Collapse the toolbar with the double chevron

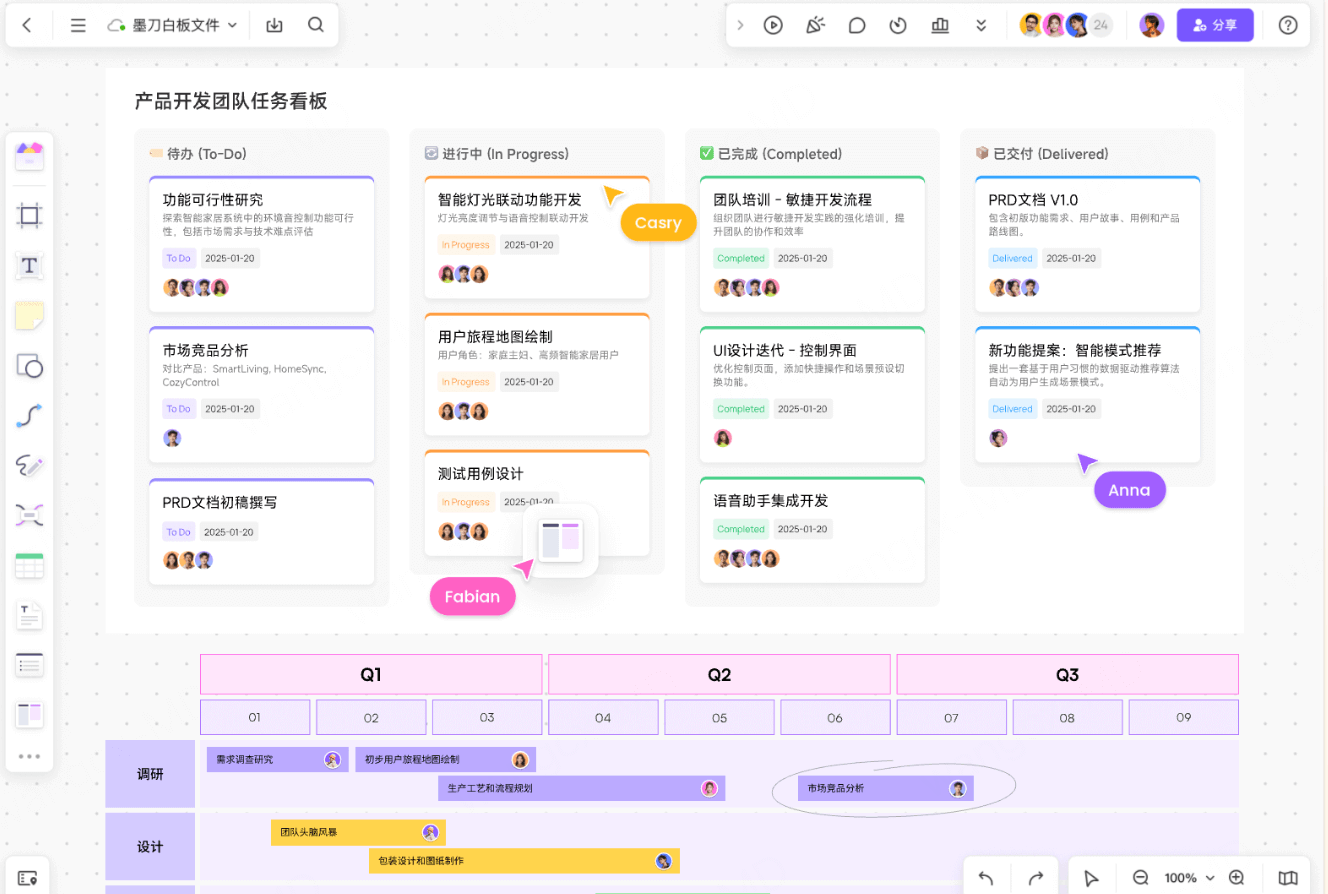(x=981, y=25)
